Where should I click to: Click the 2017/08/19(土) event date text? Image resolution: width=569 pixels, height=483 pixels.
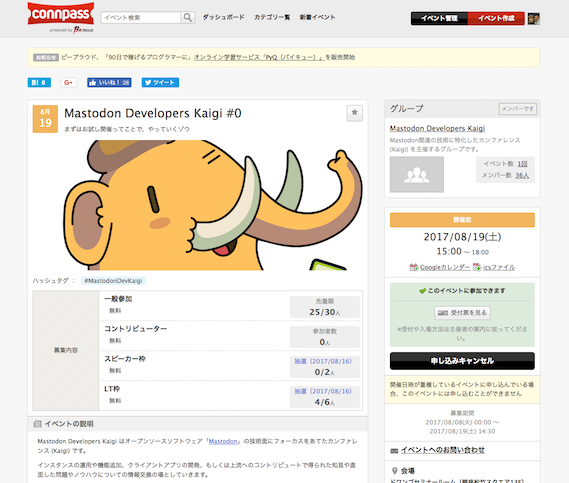click(x=462, y=237)
